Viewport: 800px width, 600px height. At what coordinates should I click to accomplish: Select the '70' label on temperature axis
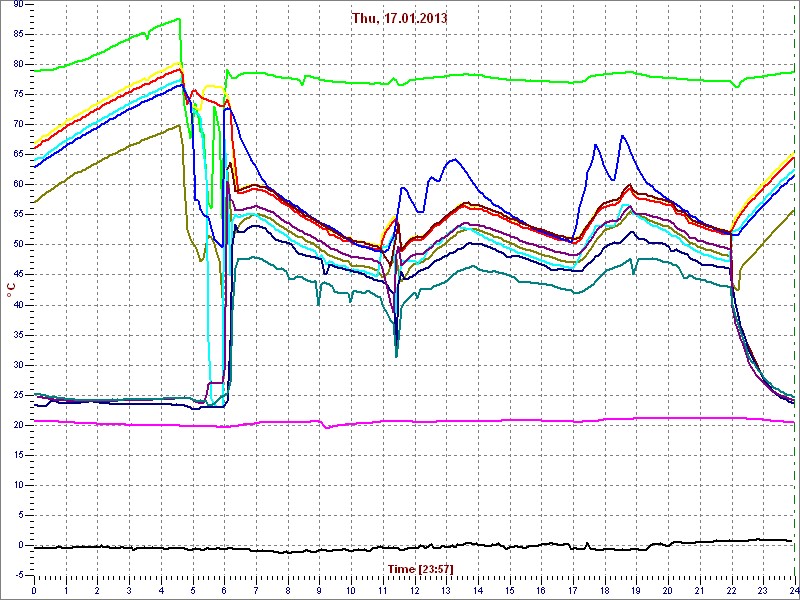(17, 124)
